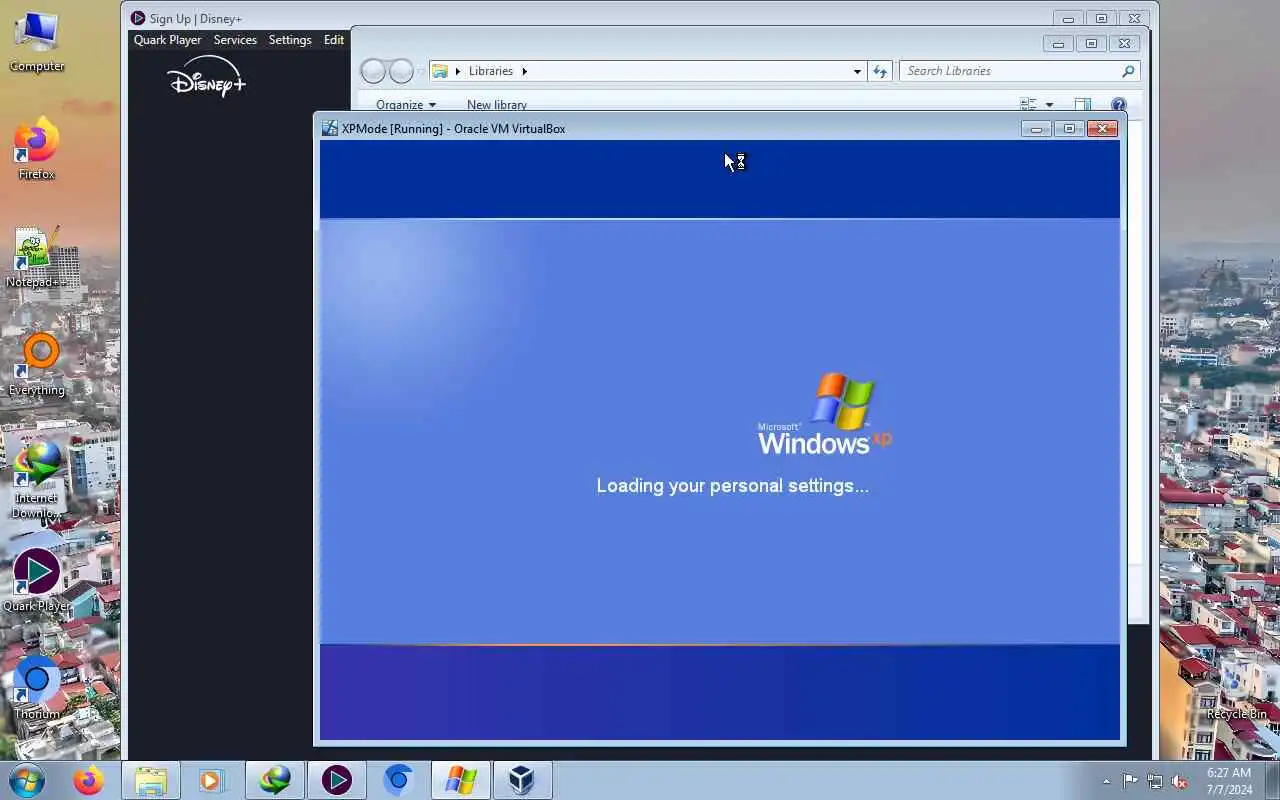
Task: Select the Notepad++ desktop shortcut
Action: (37, 258)
